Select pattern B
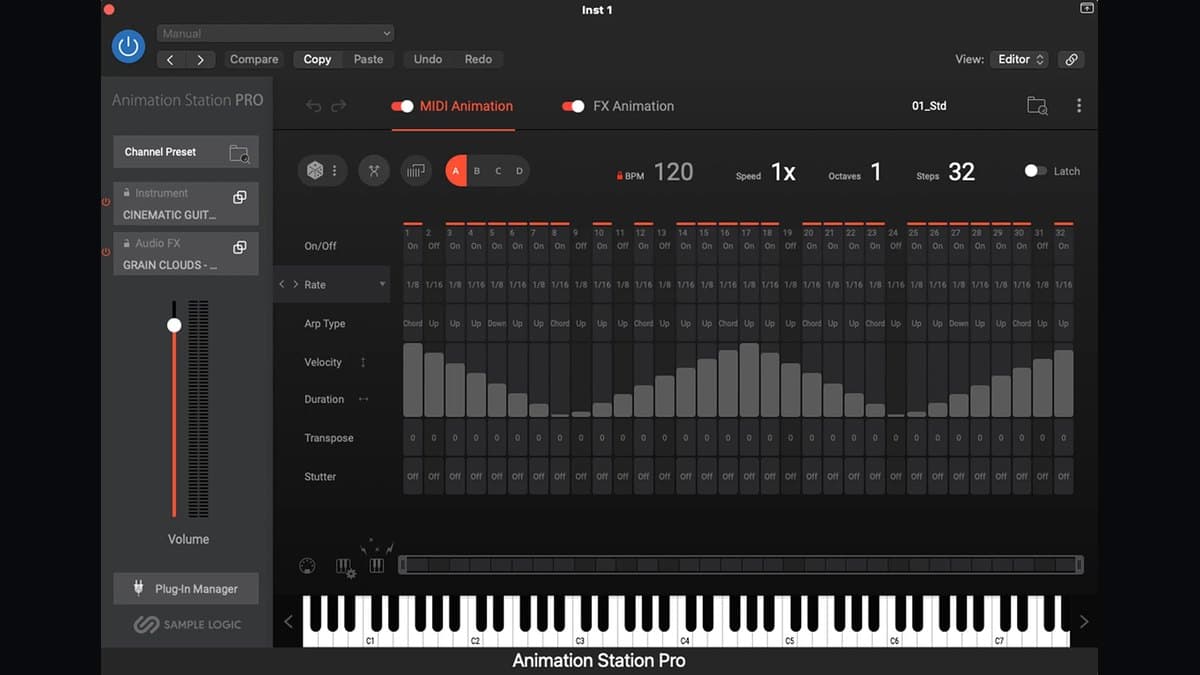The height and width of the screenshot is (675, 1200). click(477, 171)
